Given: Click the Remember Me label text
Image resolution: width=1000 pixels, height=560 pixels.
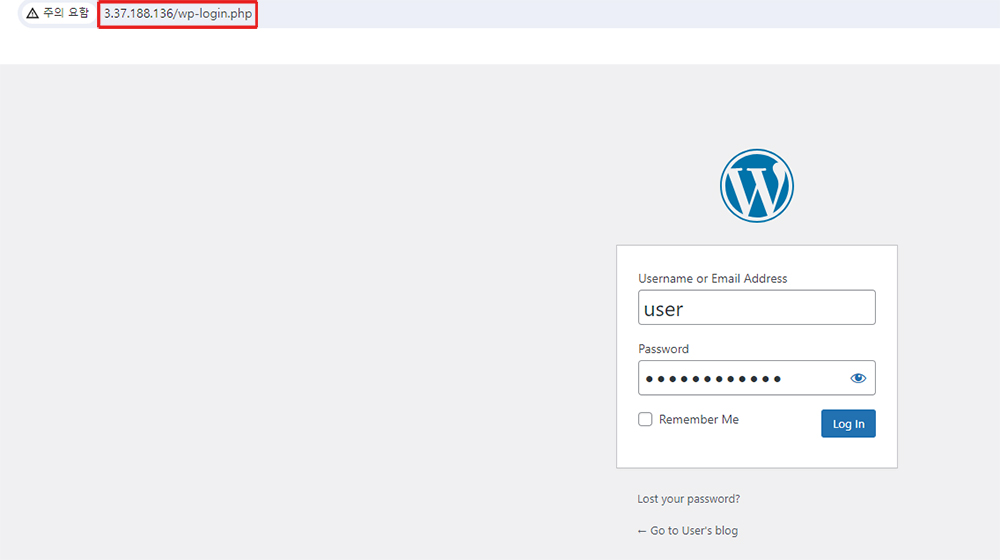Looking at the screenshot, I should pos(698,420).
